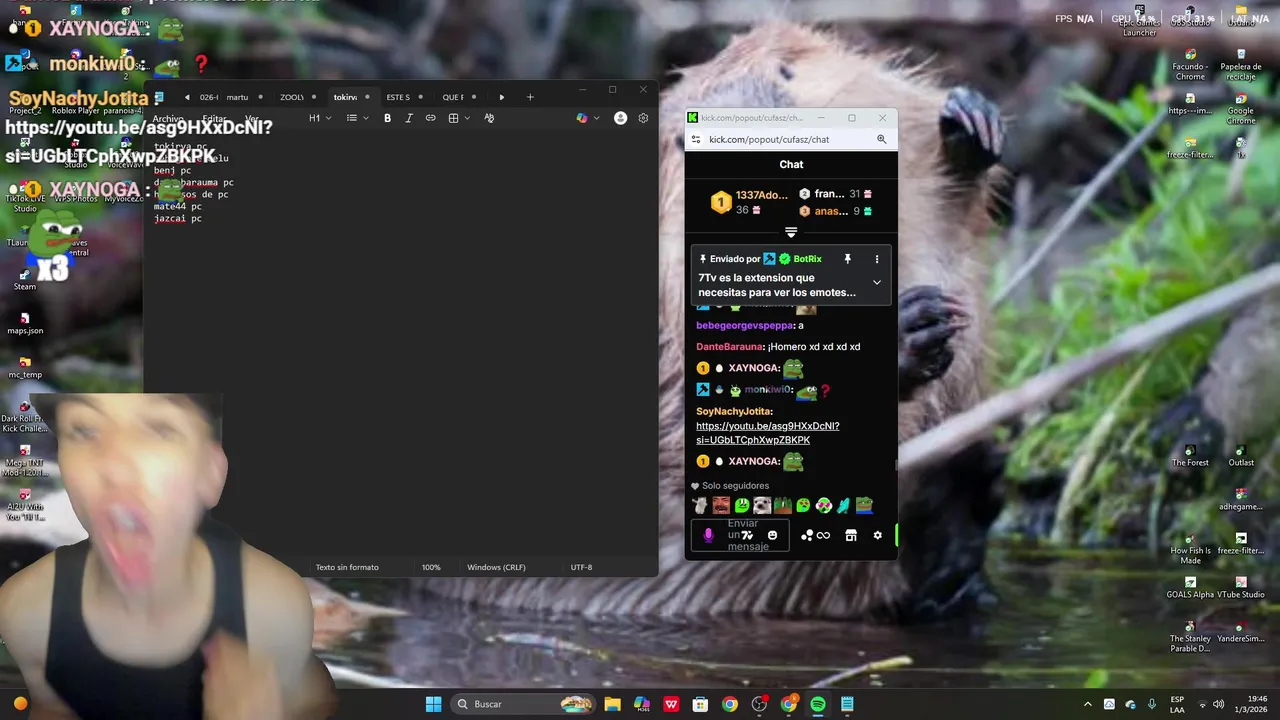Image resolution: width=1280 pixels, height=720 pixels.
Task: Expand the leaderboard chevron under top gifters
Action: coord(791,232)
